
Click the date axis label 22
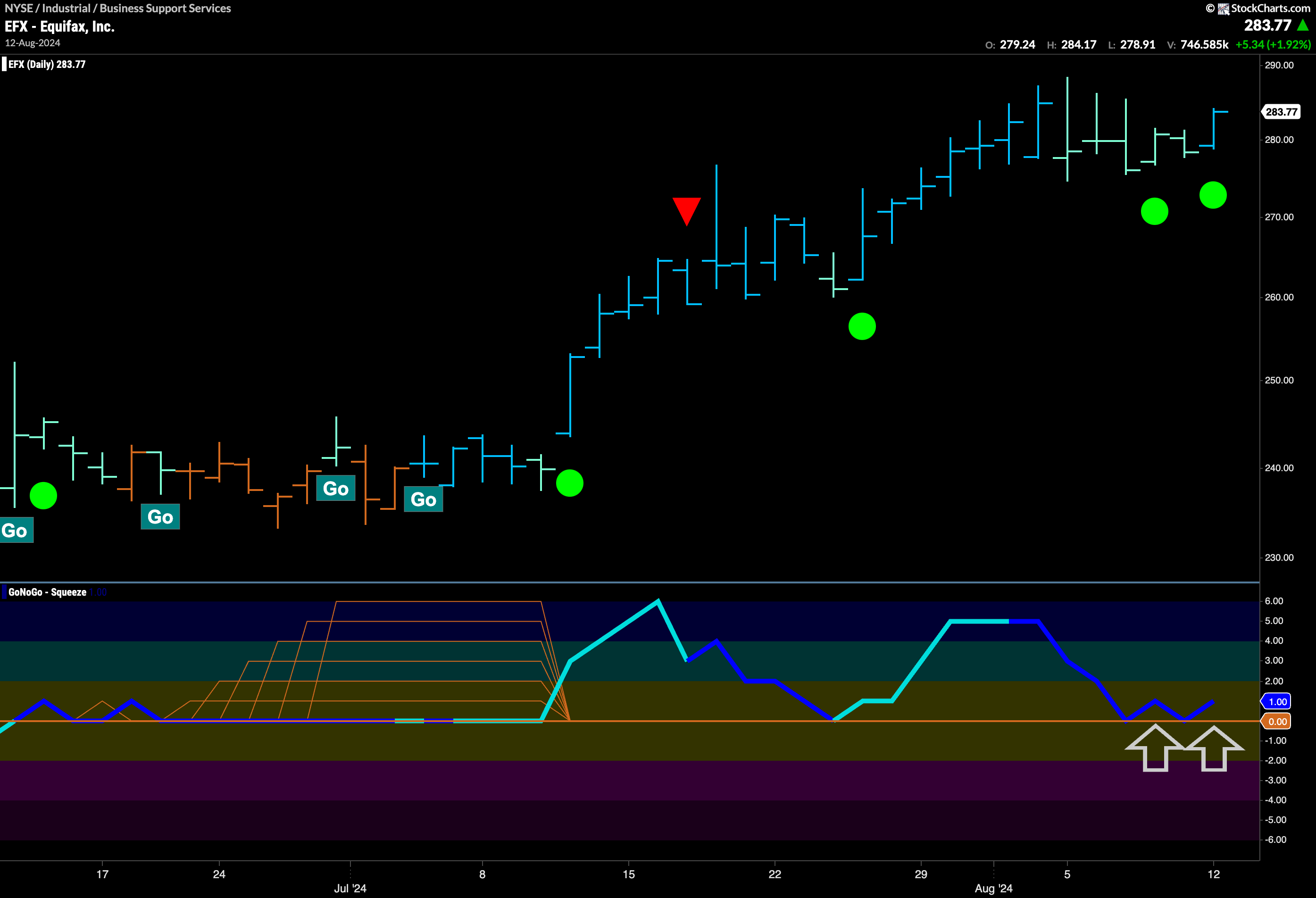point(775,874)
